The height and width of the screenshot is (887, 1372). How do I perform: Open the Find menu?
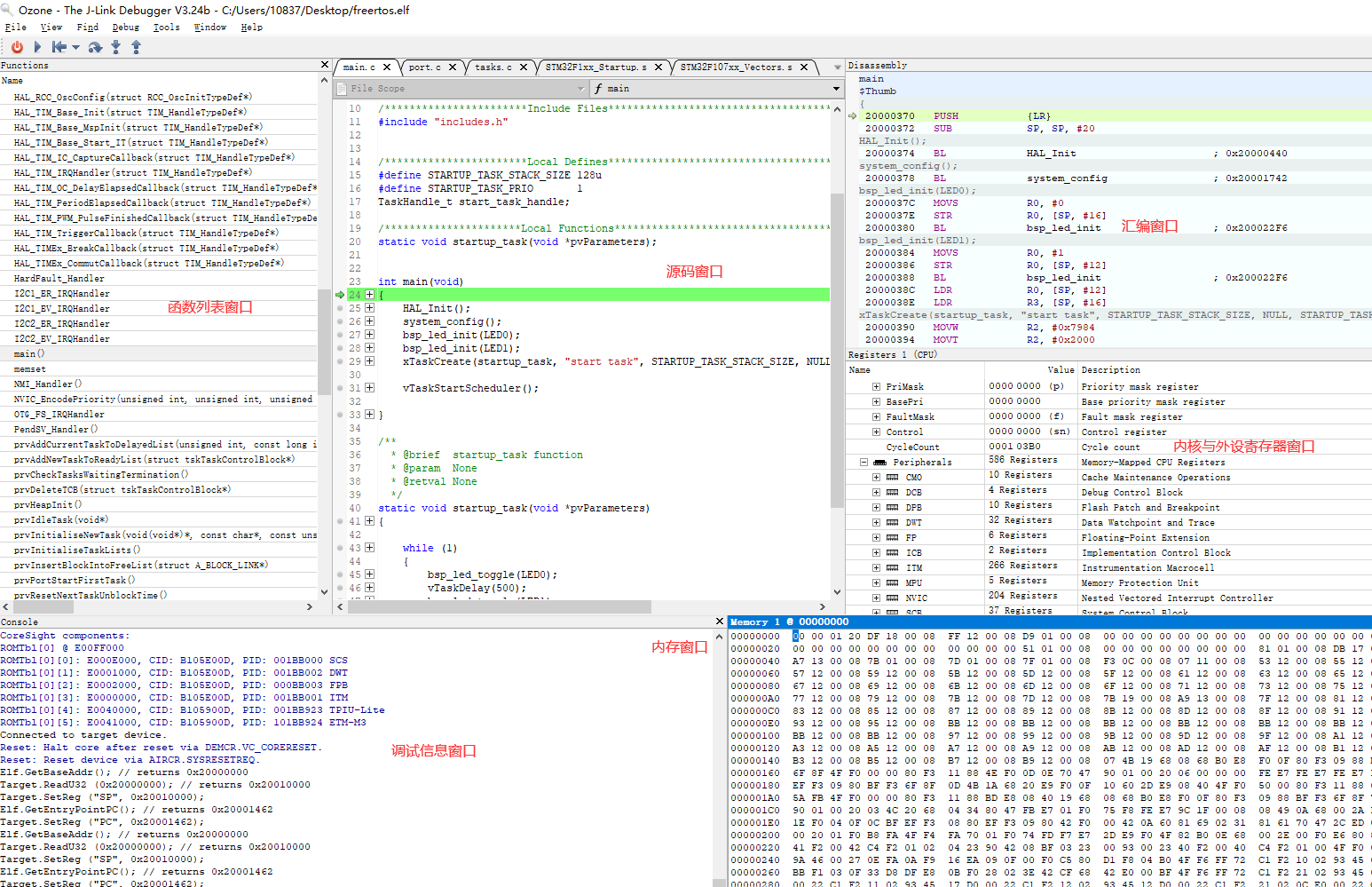pos(88,28)
